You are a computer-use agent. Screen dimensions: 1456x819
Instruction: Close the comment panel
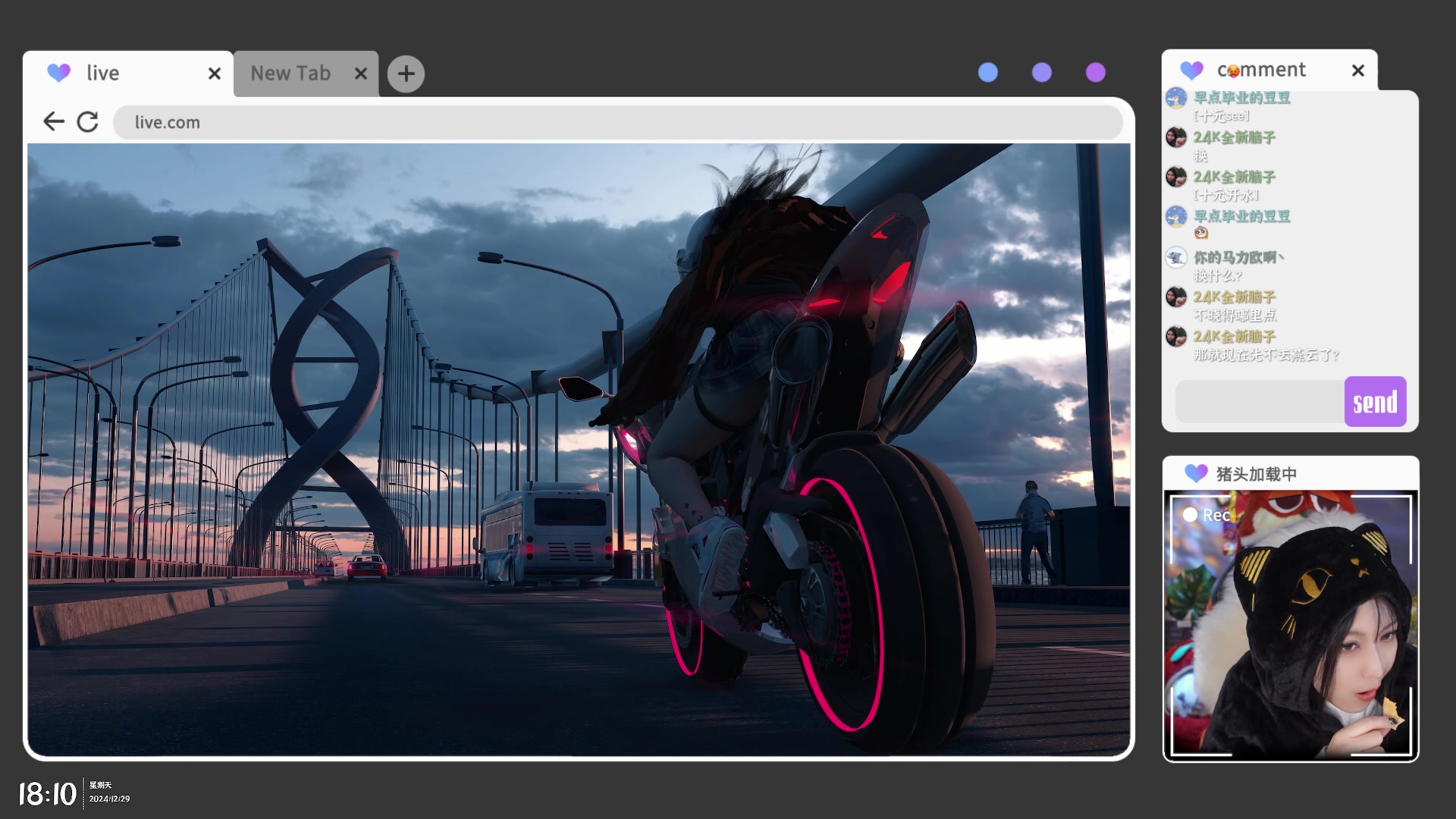(x=1358, y=71)
